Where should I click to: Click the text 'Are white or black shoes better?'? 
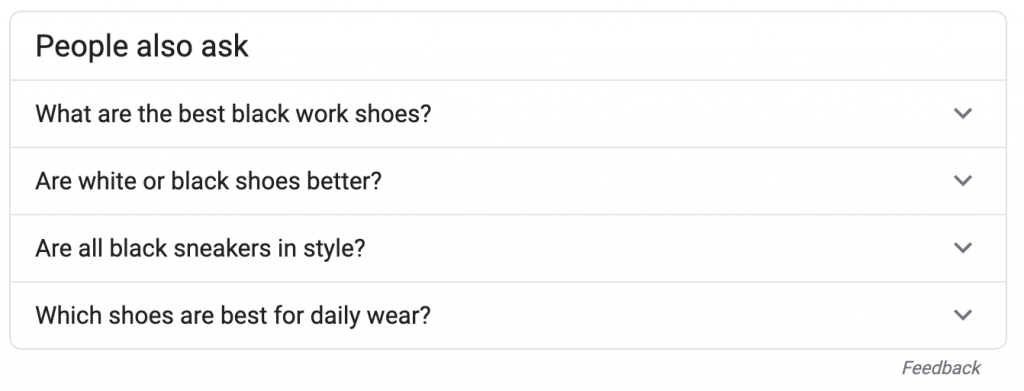pyautogui.click(x=208, y=181)
